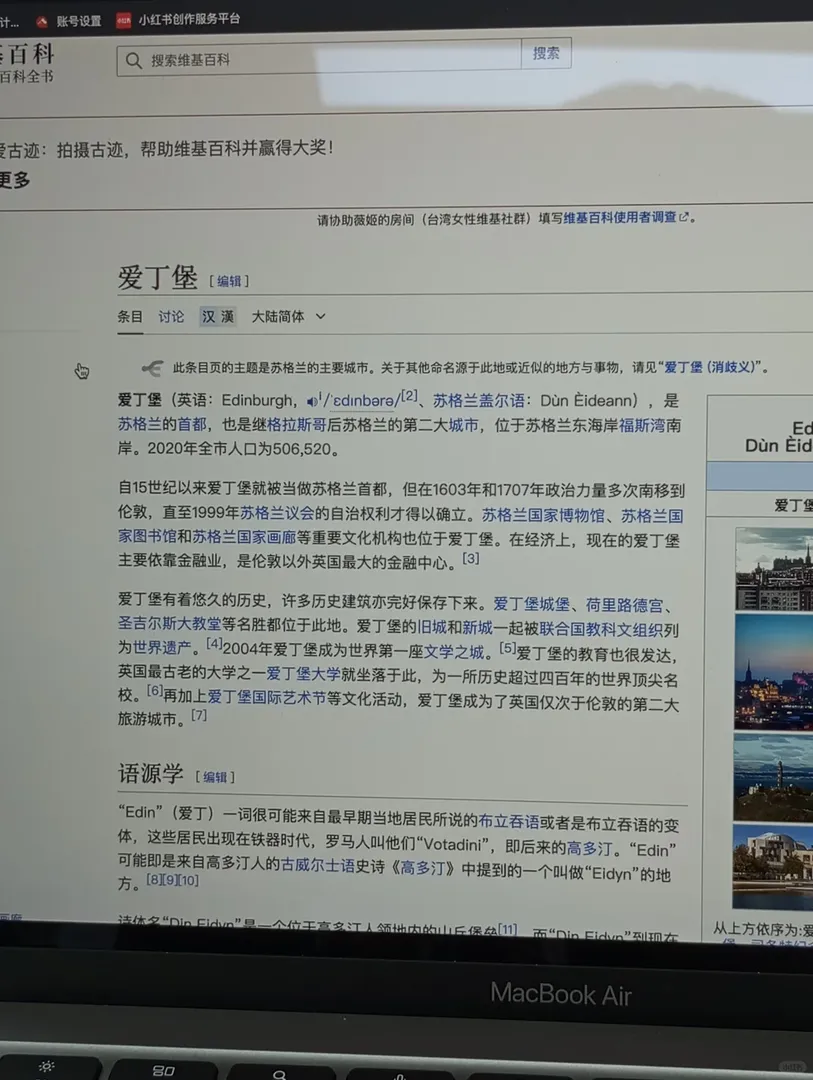Image resolution: width=813 pixels, height=1080 pixels.
Task: Open the night cityscape infobox thumbnail
Action: pos(774,672)
